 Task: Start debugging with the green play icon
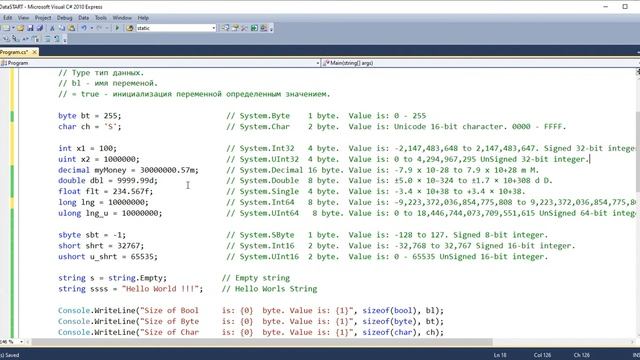(x=118, y=28)
